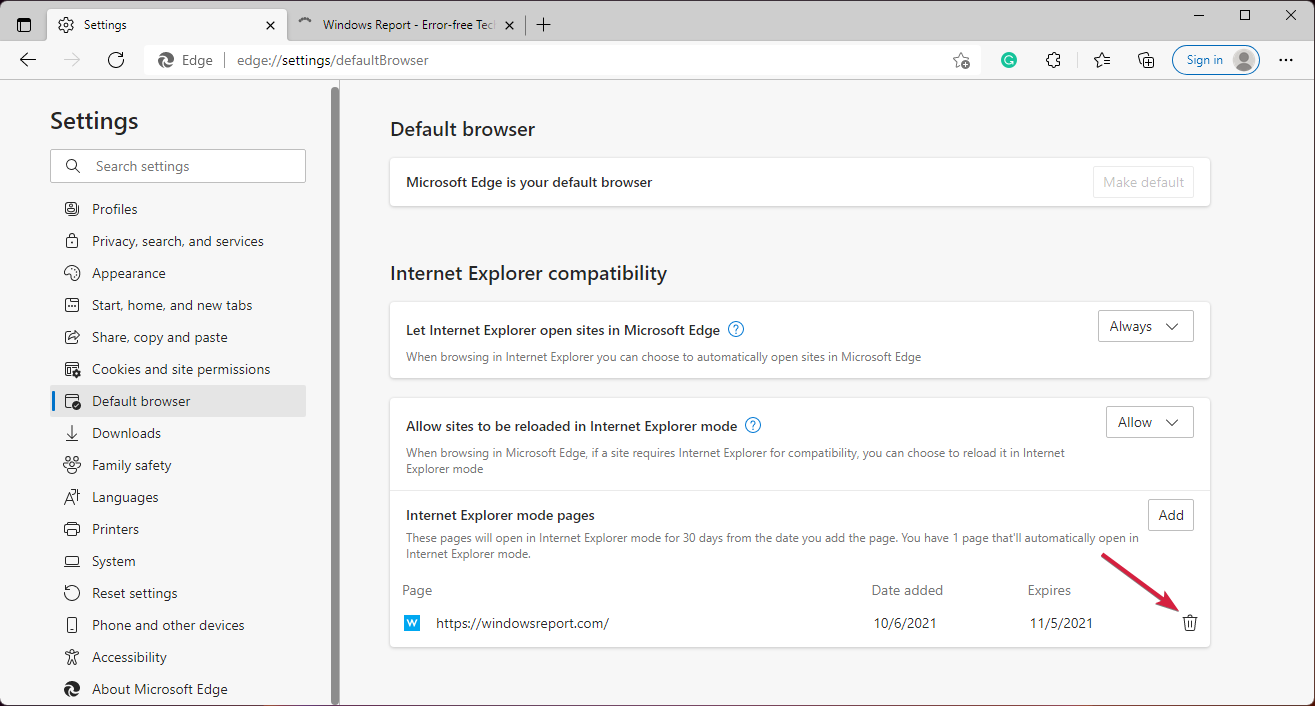Open the Allow dropdown for Internet Explorer mode
Viewport: 1315px width, 706px height.
click(x=1149, y=421)
